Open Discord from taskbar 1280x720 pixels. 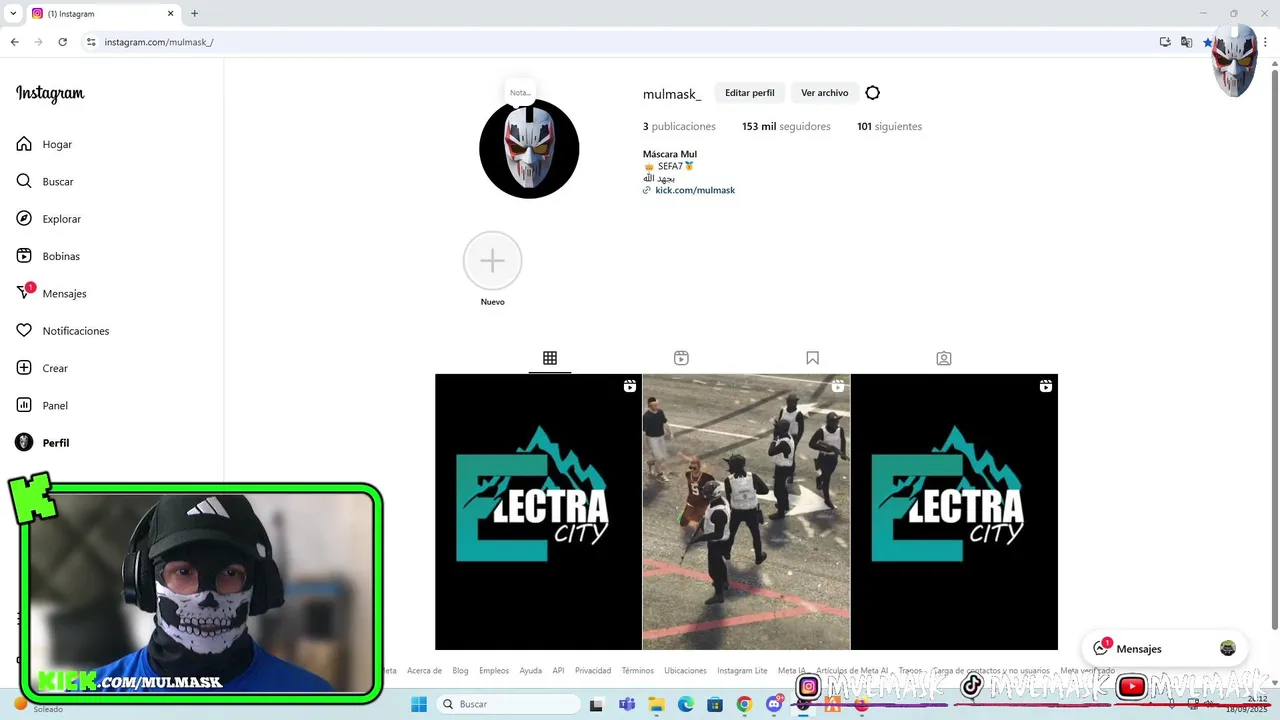click(x=774, y=704)
